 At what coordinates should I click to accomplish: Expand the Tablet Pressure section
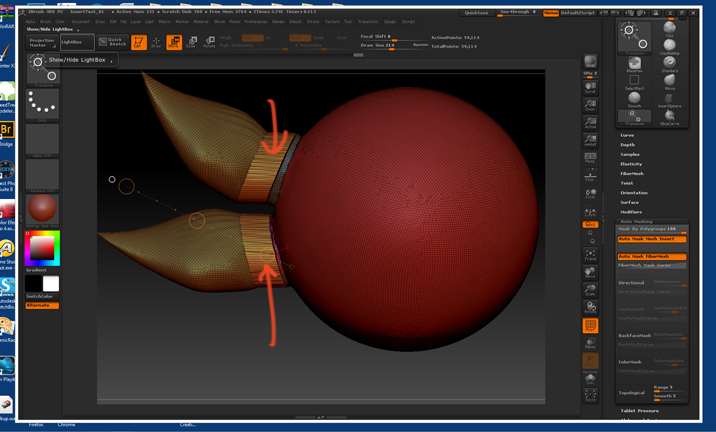point(639,411)
